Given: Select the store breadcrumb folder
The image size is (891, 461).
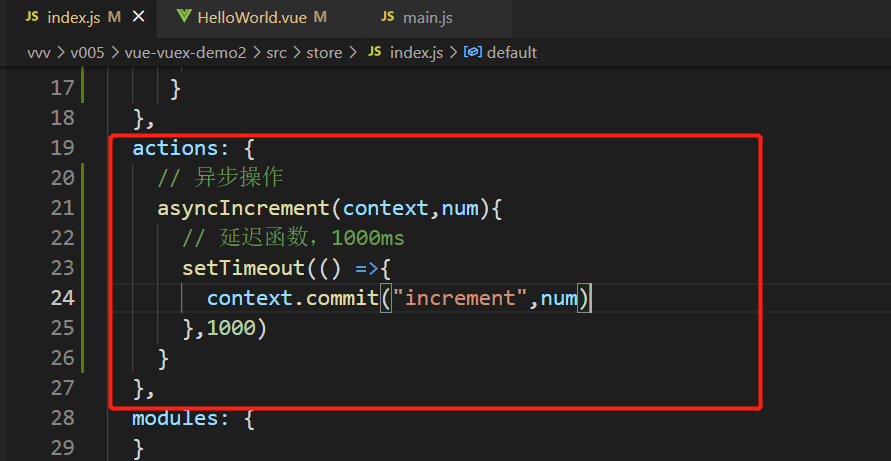Looking at the screenshot, I should (324, 53).
